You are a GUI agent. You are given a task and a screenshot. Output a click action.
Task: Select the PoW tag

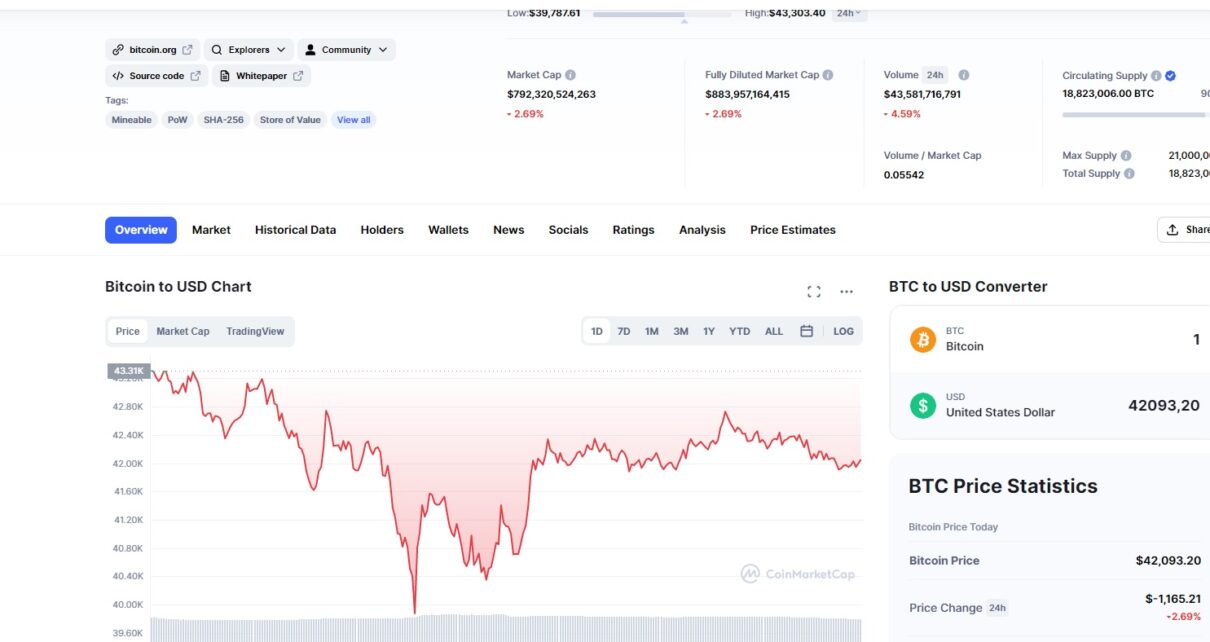[177, 120]
